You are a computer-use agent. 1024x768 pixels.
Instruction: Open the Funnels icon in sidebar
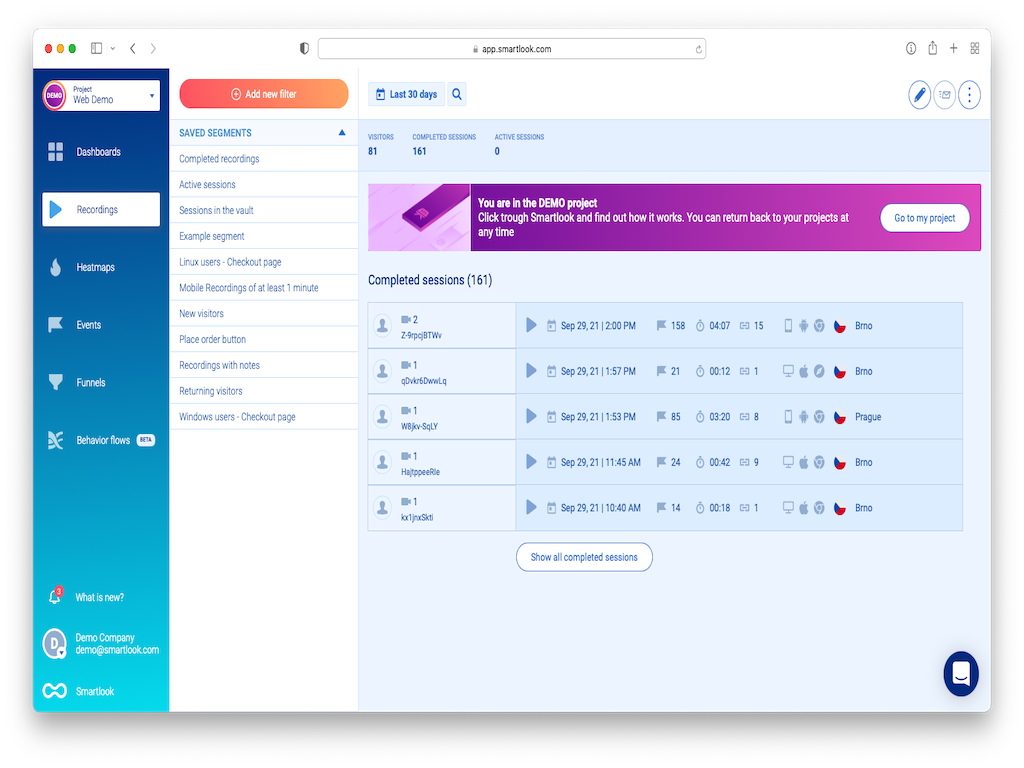56,382
